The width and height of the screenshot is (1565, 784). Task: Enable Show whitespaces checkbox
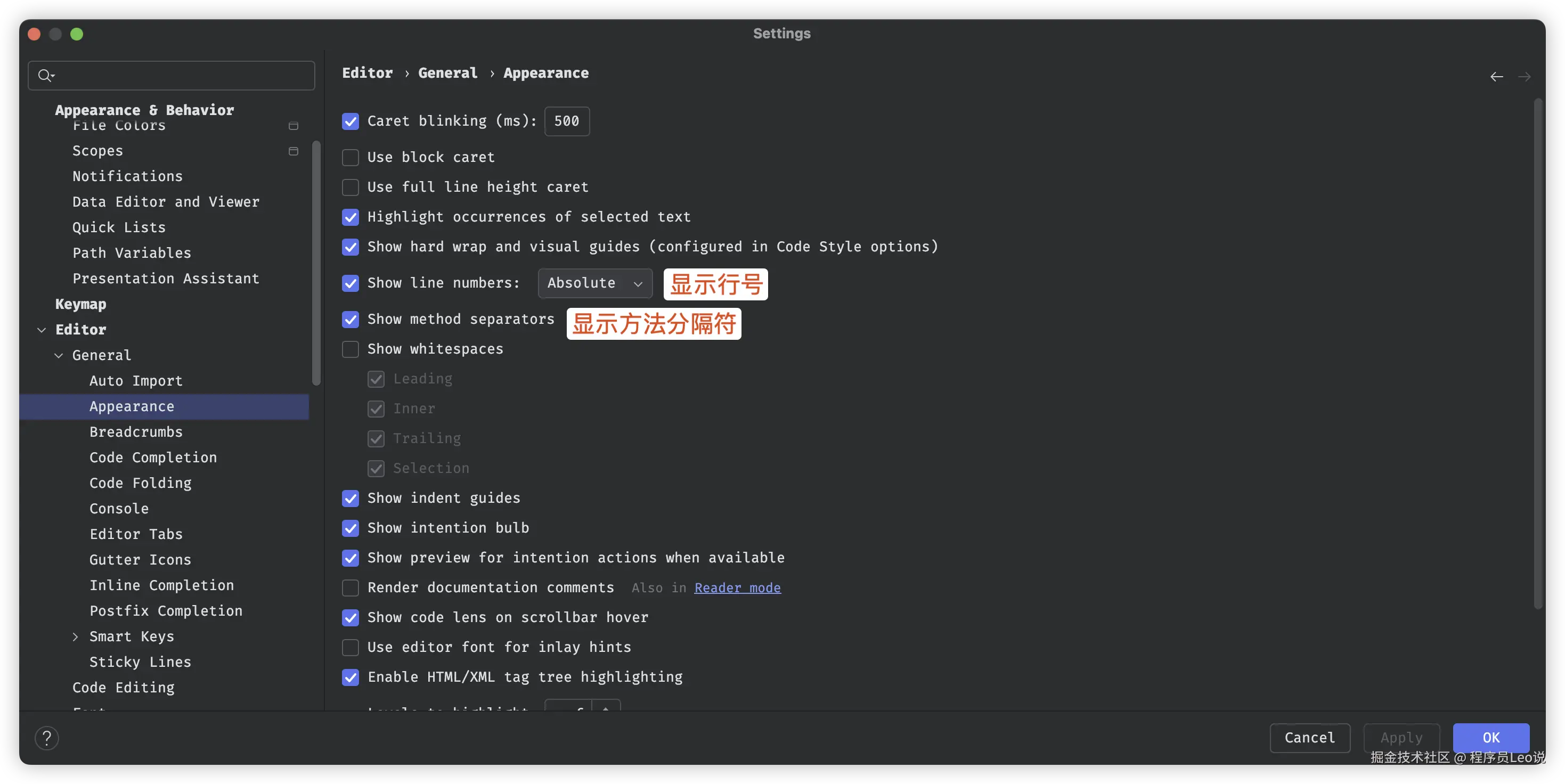pos(351,350)
